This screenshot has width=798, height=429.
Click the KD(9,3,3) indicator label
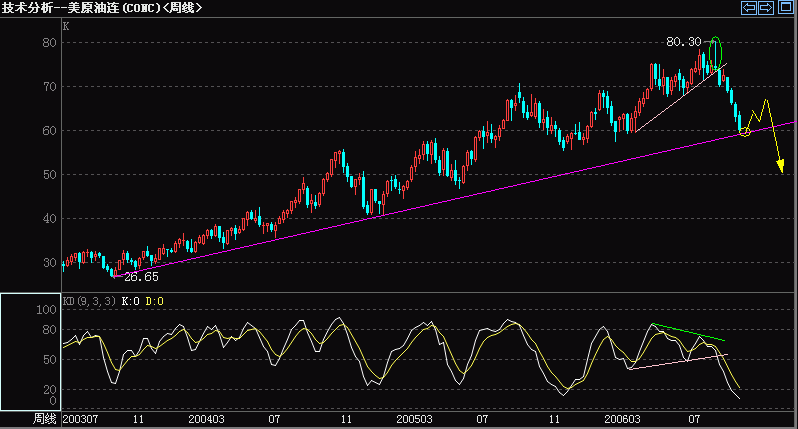pyautogui.click(x=89, y=300)
